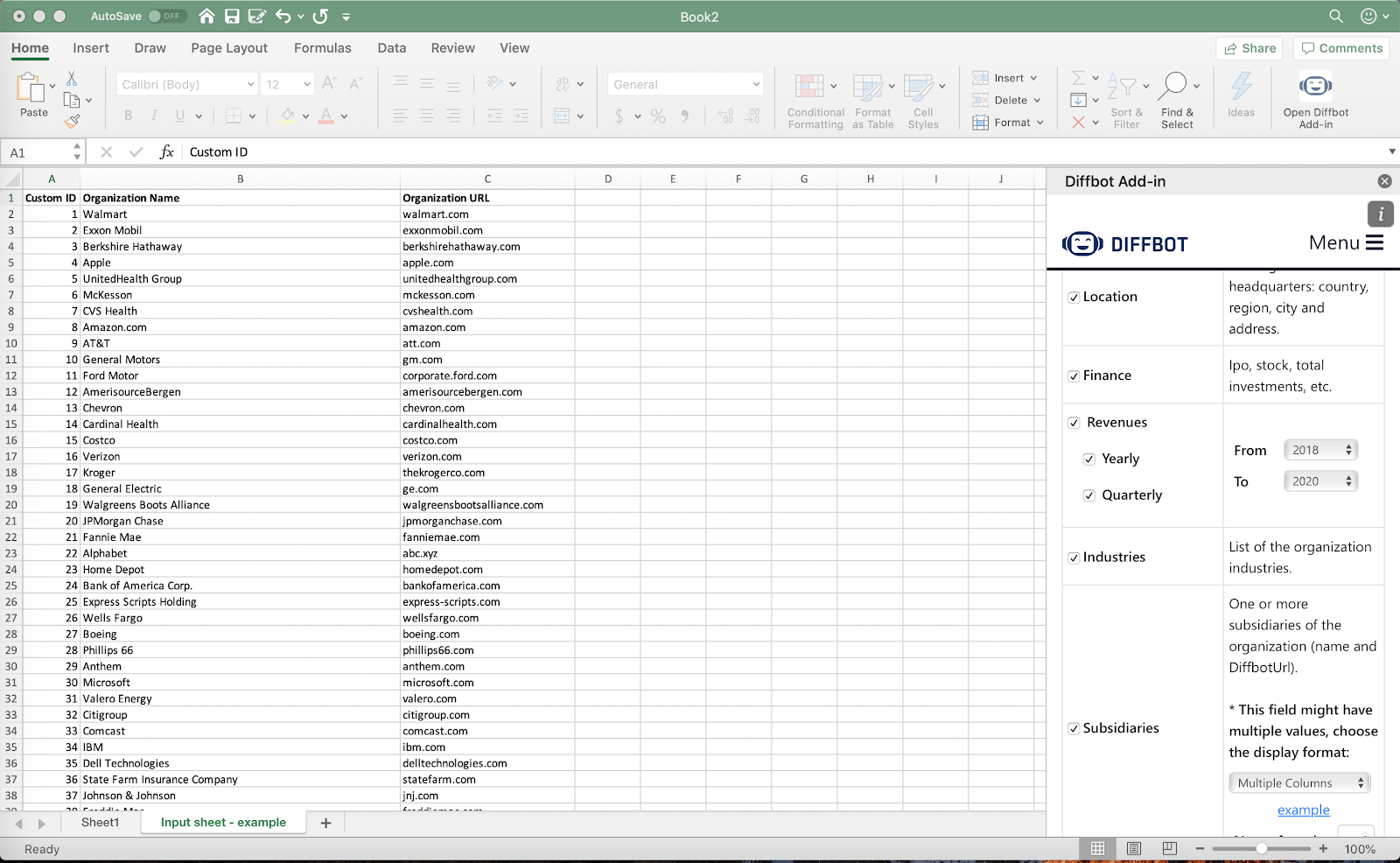
Task: Open Conditional Formatting
Action: (x=815, y=101)
